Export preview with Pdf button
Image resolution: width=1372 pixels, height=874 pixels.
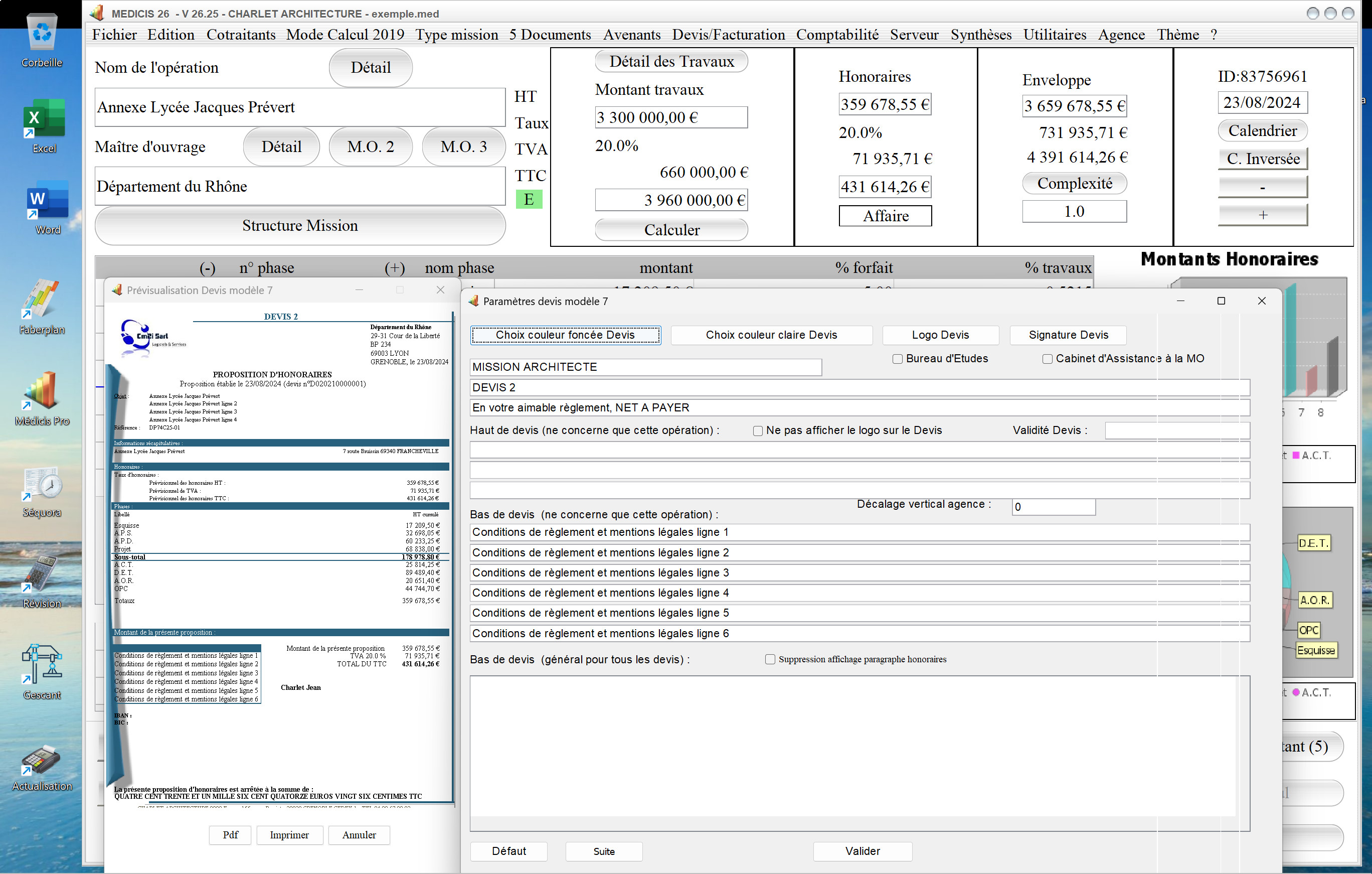coord(230,835)
